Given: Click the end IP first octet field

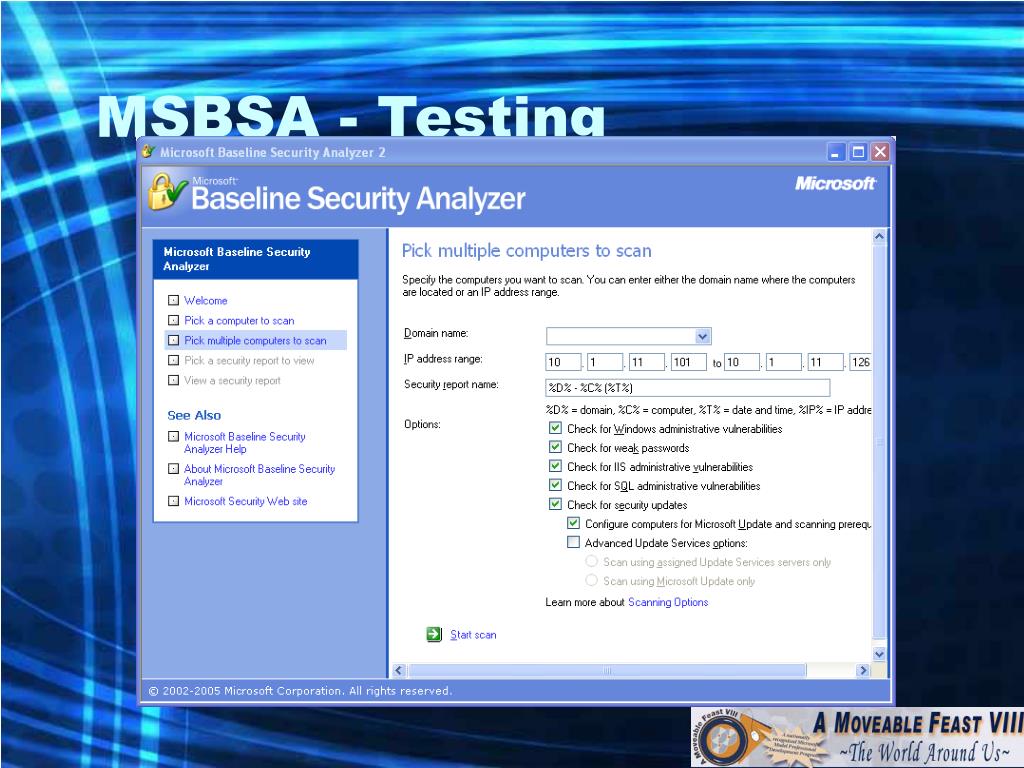Looking at the screenshot, I should (x=742, y=362).
